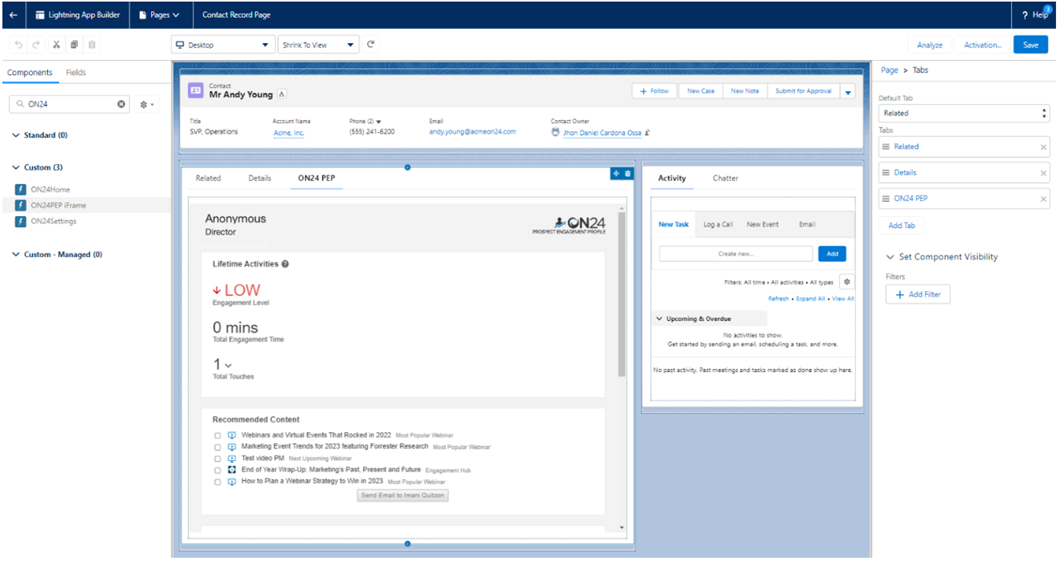Image resolution: width=1060 pixels, height=561 pixels.
Task: Click the delete trash icon in toolbar
Action: click(x=92, y=45)
